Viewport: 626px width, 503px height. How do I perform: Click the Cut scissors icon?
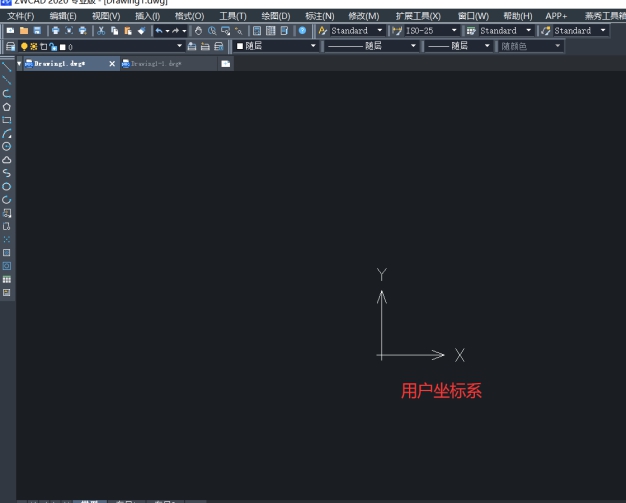click(x=101, y=31)
